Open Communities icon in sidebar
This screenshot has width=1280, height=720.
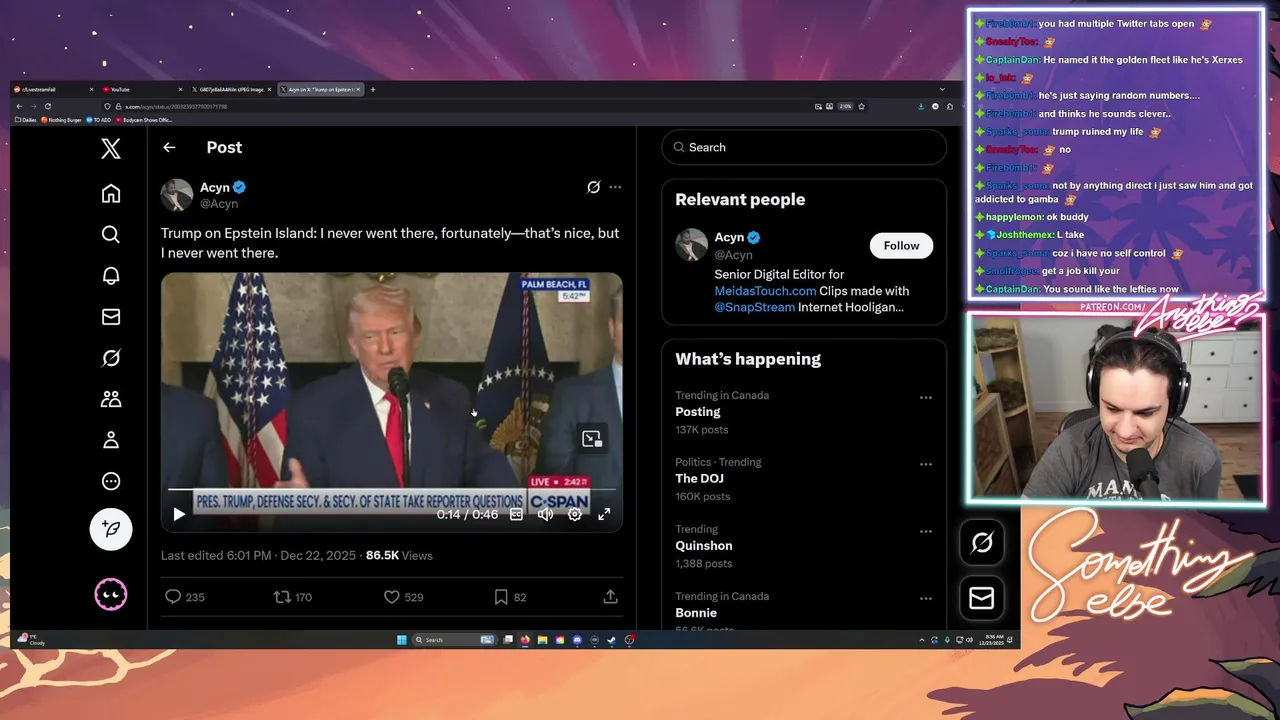click(x=111, y=399)
